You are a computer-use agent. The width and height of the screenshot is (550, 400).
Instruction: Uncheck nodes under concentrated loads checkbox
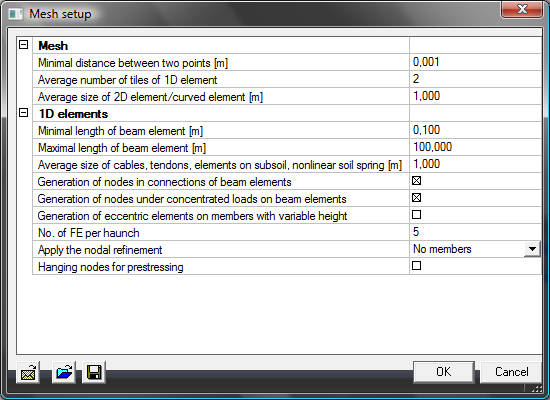pyautogui.click(x=416, y=198)
